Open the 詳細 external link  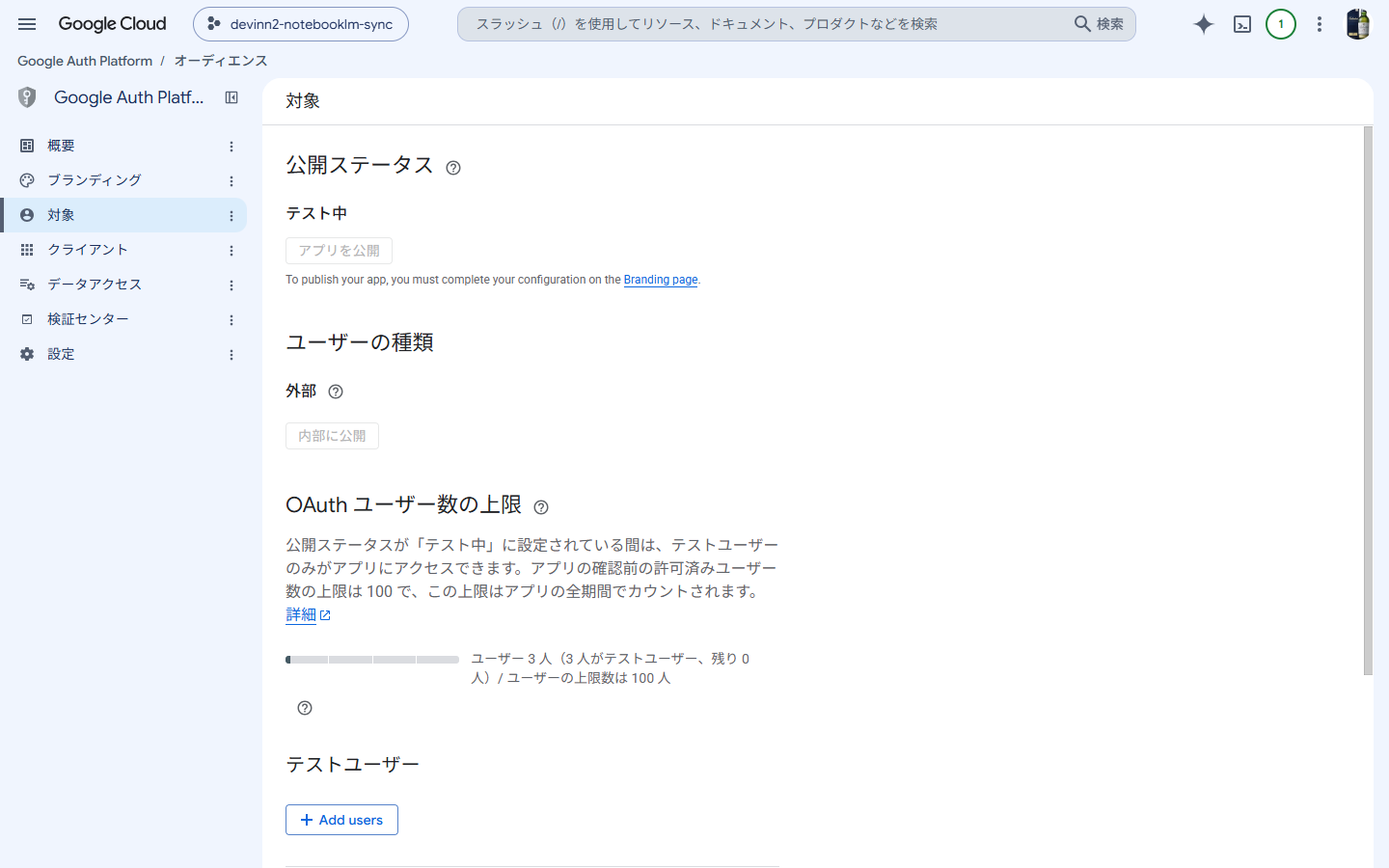tap(309, 614)
